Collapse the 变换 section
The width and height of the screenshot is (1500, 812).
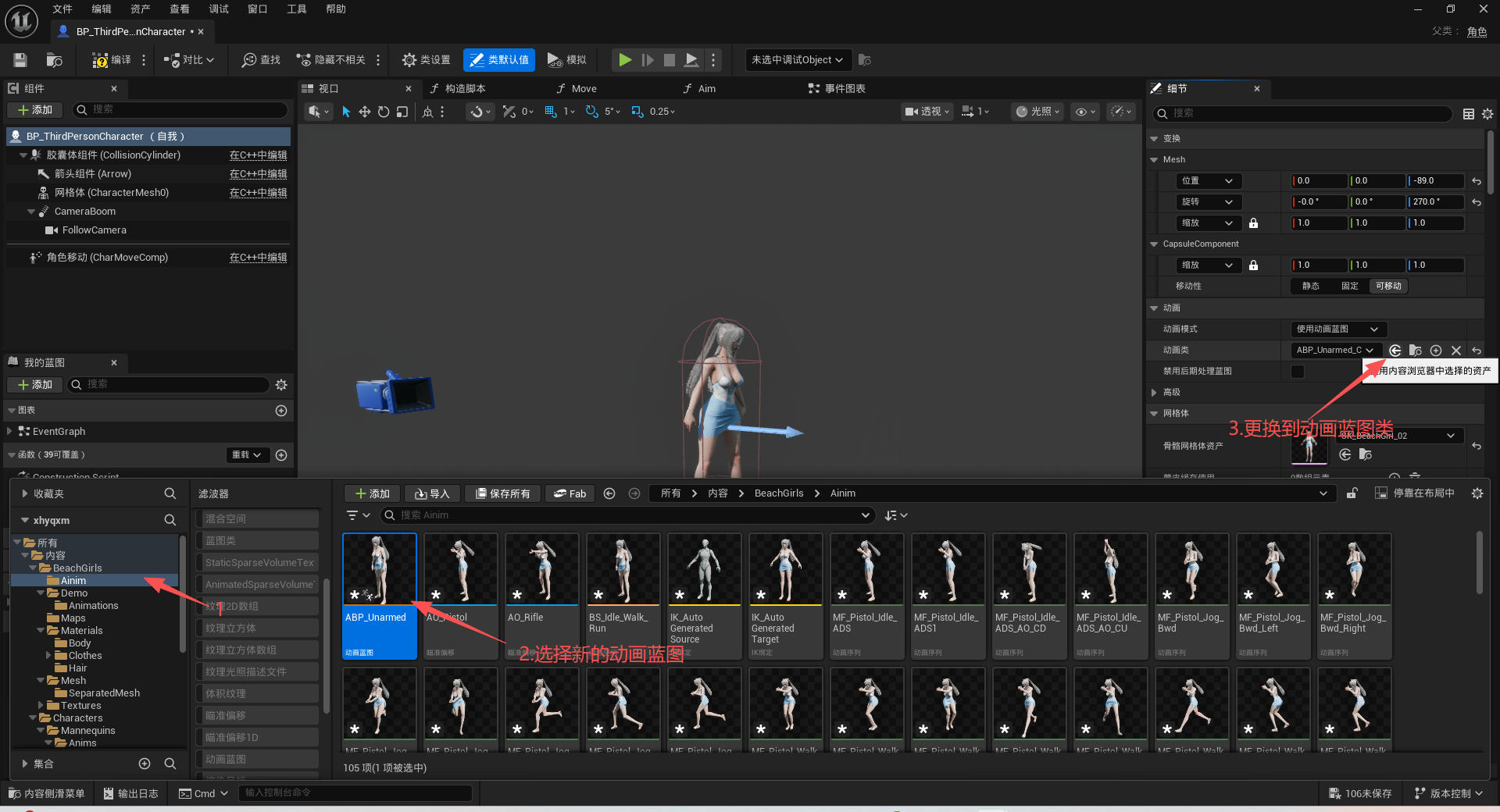coord(1154,139)
